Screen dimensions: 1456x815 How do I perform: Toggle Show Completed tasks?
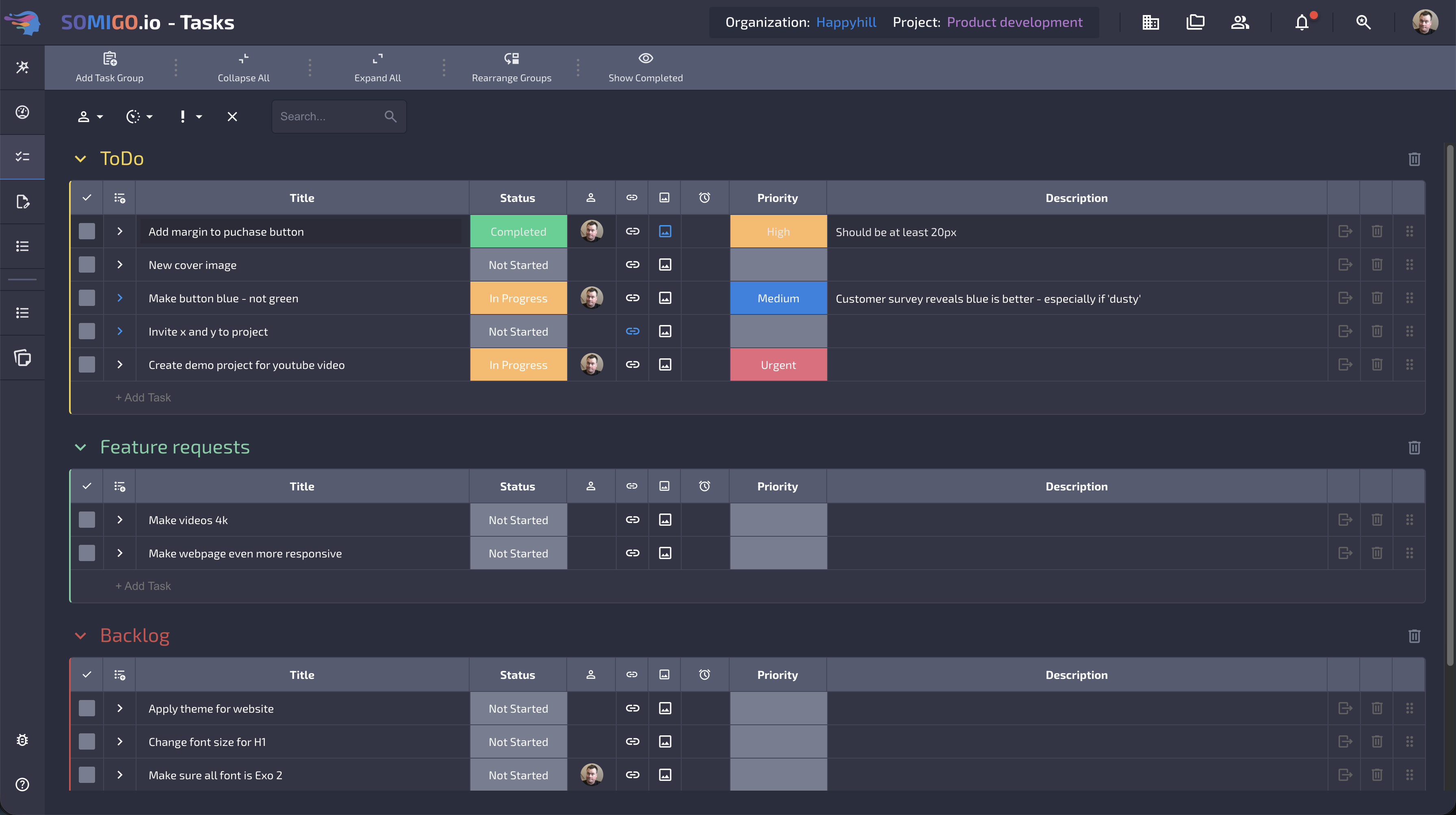(646, 67)
